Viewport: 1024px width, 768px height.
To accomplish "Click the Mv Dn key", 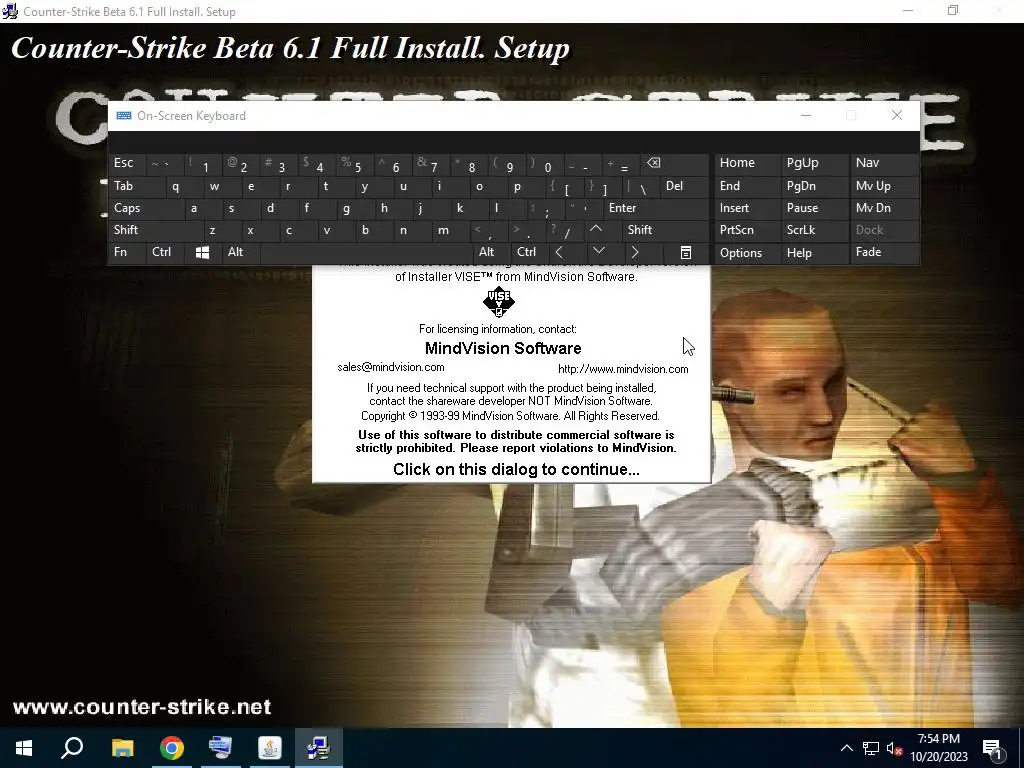I will (884, 208).
